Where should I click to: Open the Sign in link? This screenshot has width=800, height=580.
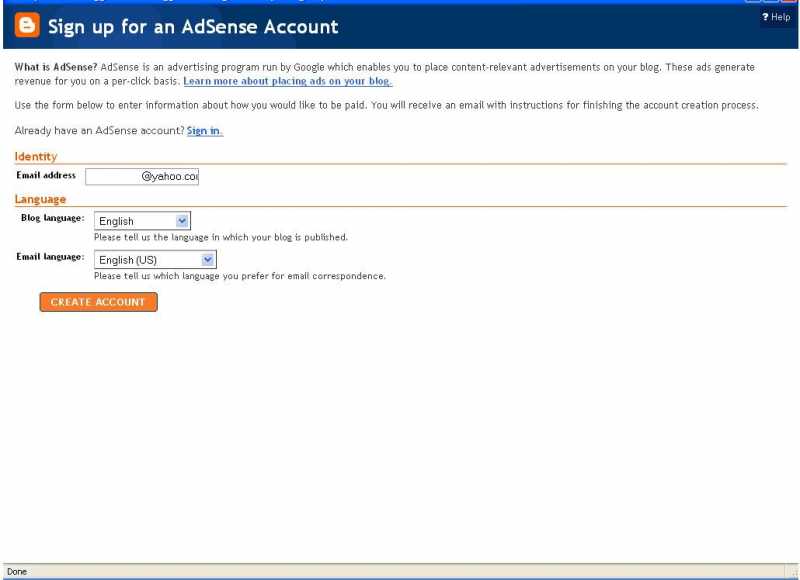(203, 130)
